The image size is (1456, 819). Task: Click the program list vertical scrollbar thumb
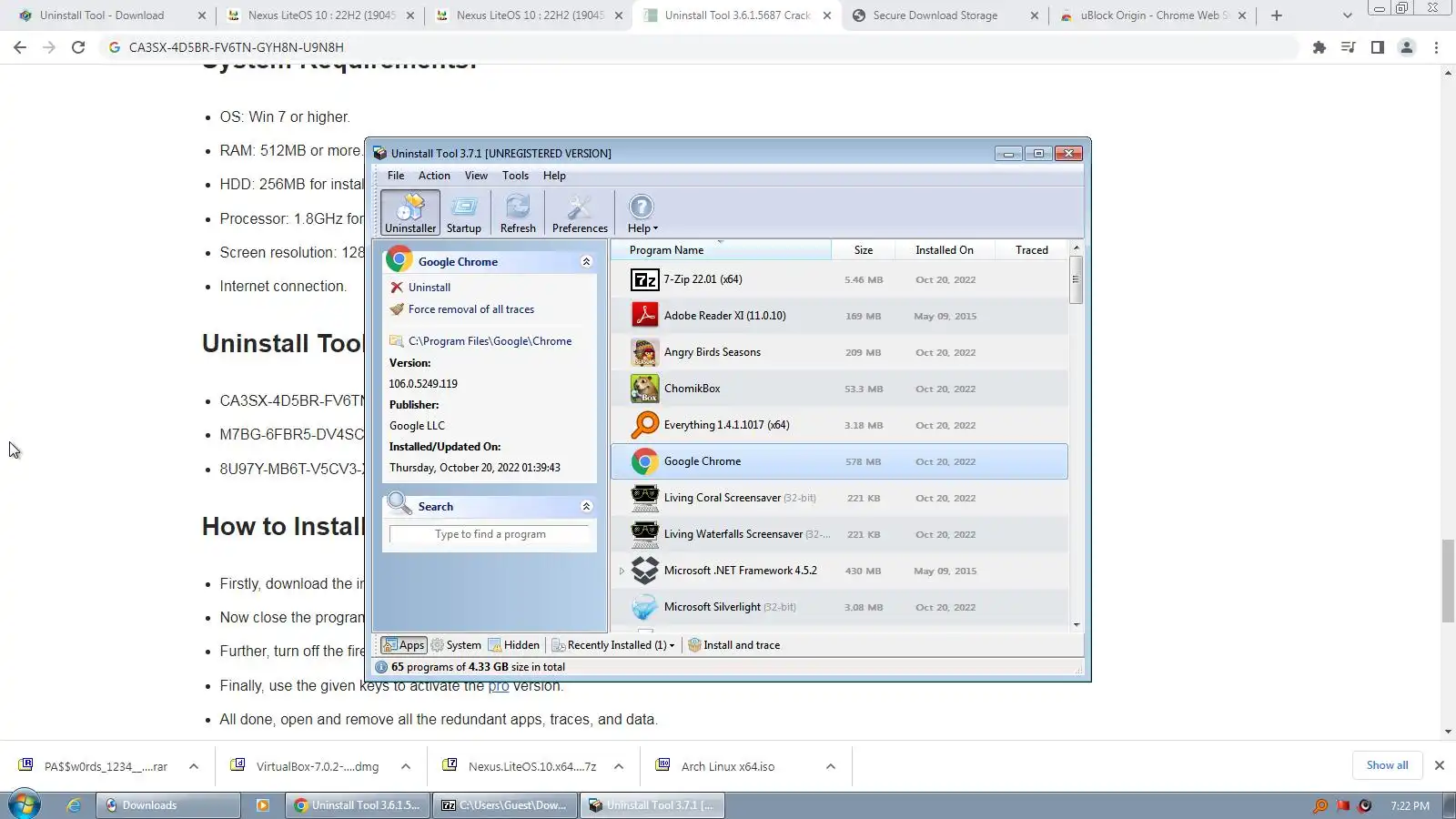click(x=1077, y=279)
